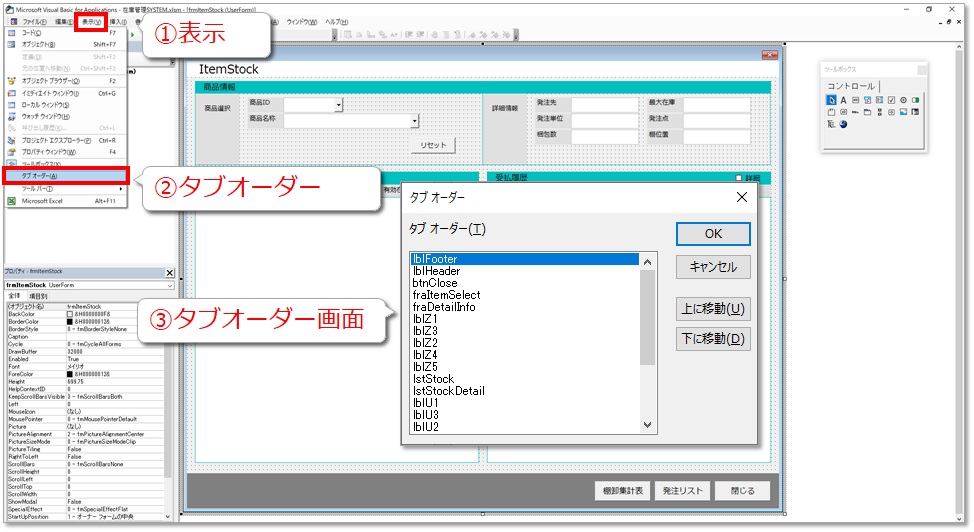The image size is (974, 532).
Task: Click the 閉じる button on the form
Action: tap(742, 490)
